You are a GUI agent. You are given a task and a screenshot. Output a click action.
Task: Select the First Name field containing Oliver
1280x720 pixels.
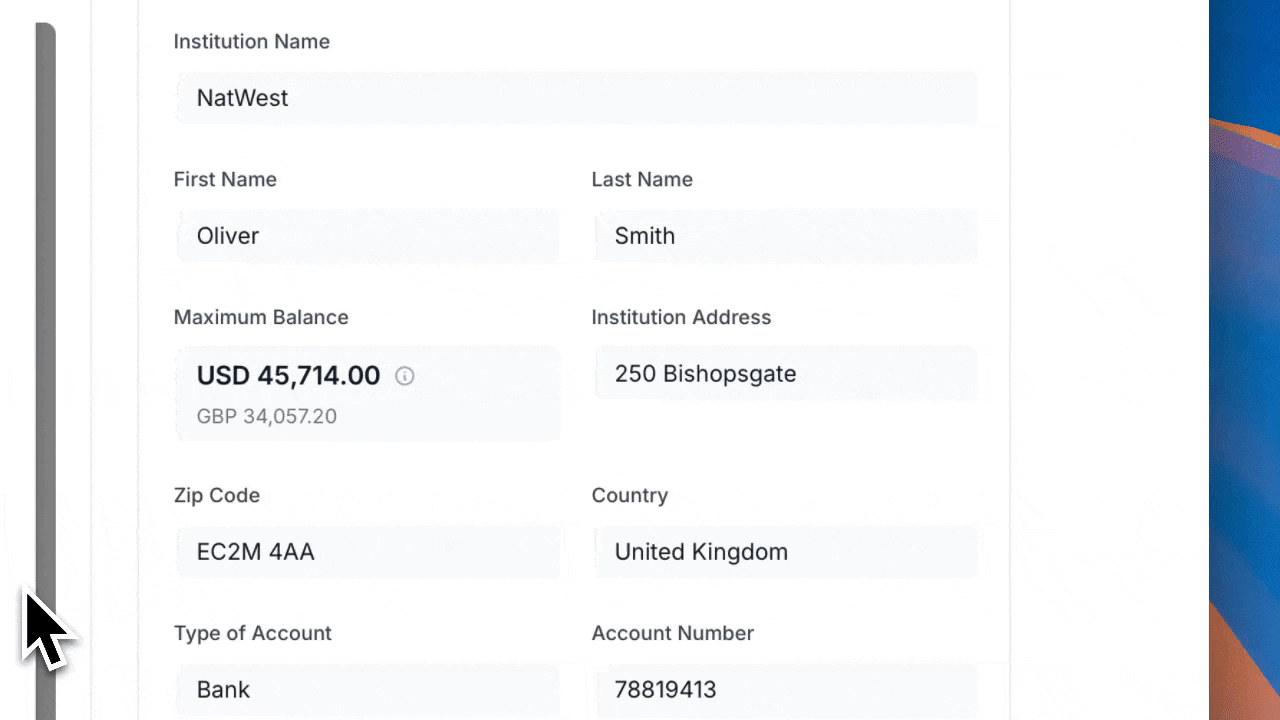click(x=367, y=236)
